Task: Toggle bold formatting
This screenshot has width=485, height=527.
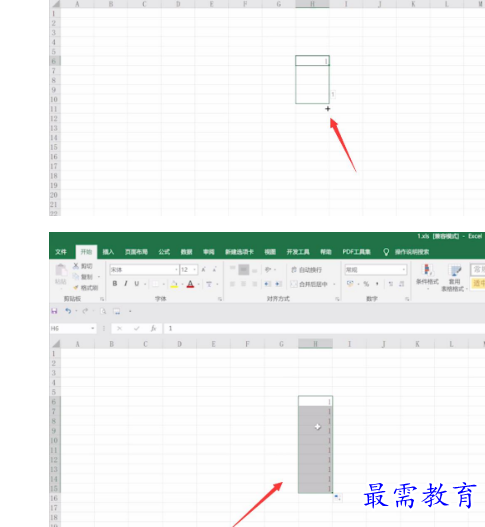Action: click(x=115, y=284)
